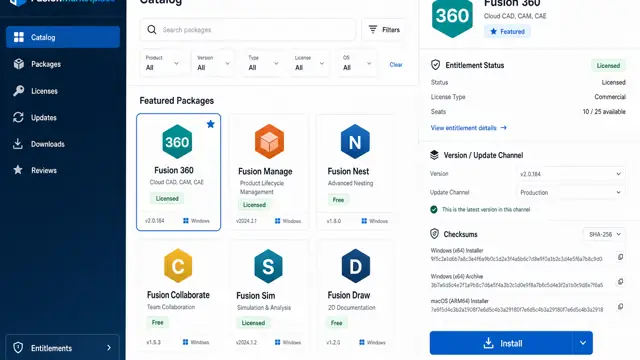Focus the Search packages field
The height and width of the screenshot is (360, 640).
point(247,29)
